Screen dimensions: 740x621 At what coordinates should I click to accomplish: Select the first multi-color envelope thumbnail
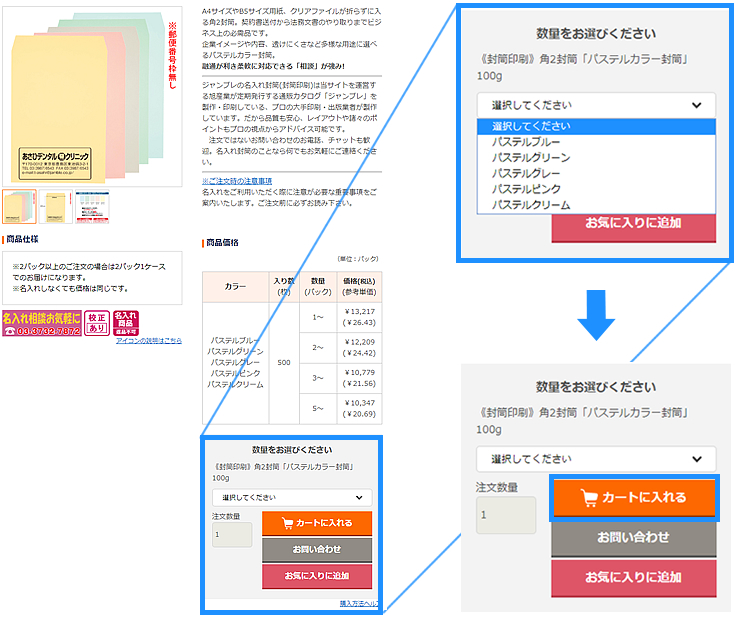tap(19, 205)
